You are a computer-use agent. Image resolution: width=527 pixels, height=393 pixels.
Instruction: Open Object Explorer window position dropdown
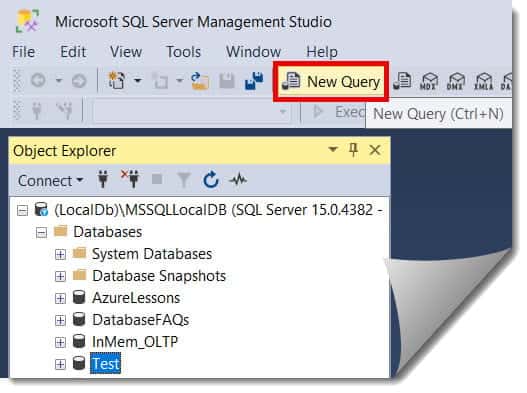point(333,149)
